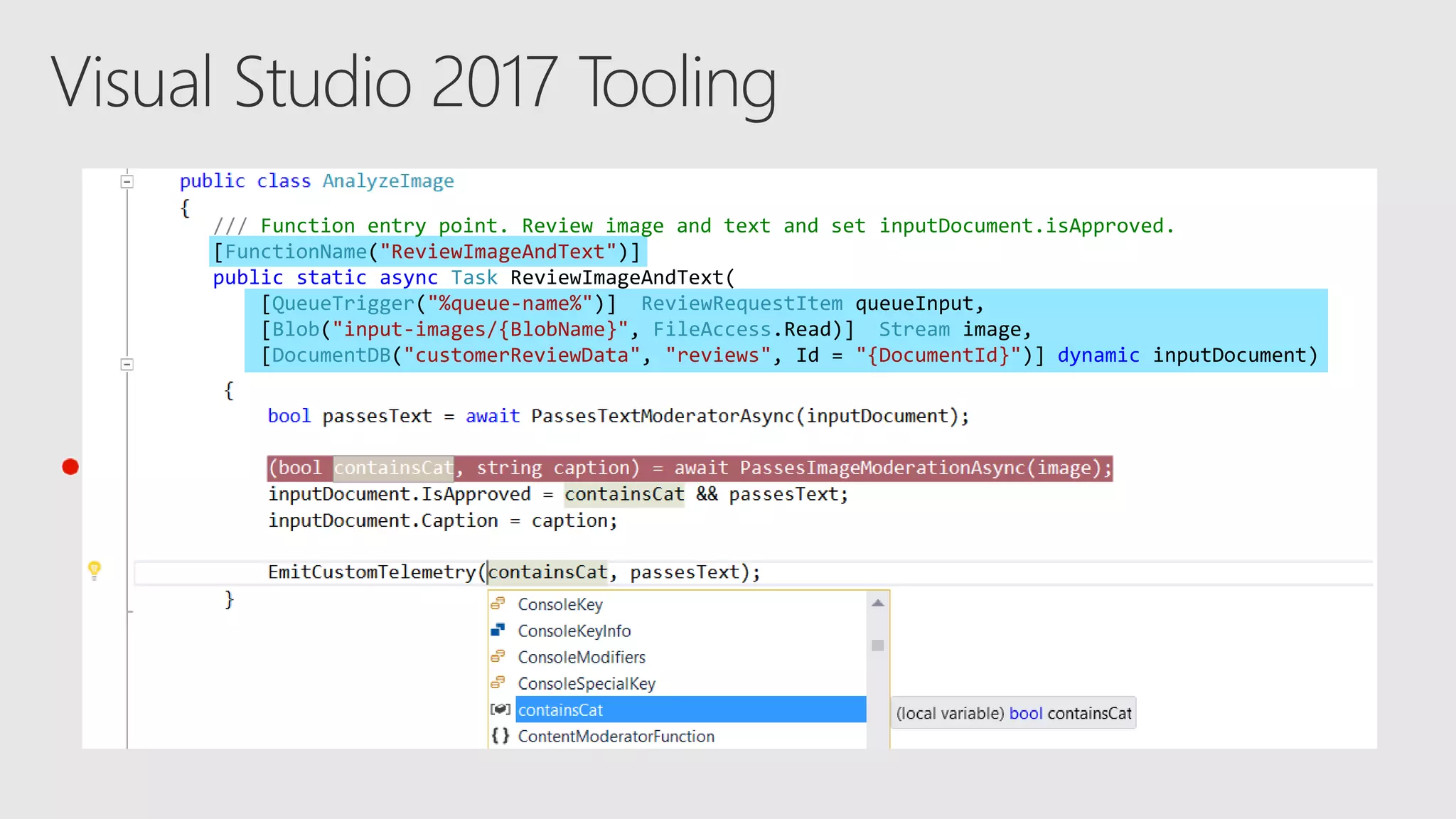Click the dynamic keyword
Viewport: 1456px width, 819px height.
(x=1098, y=355)
